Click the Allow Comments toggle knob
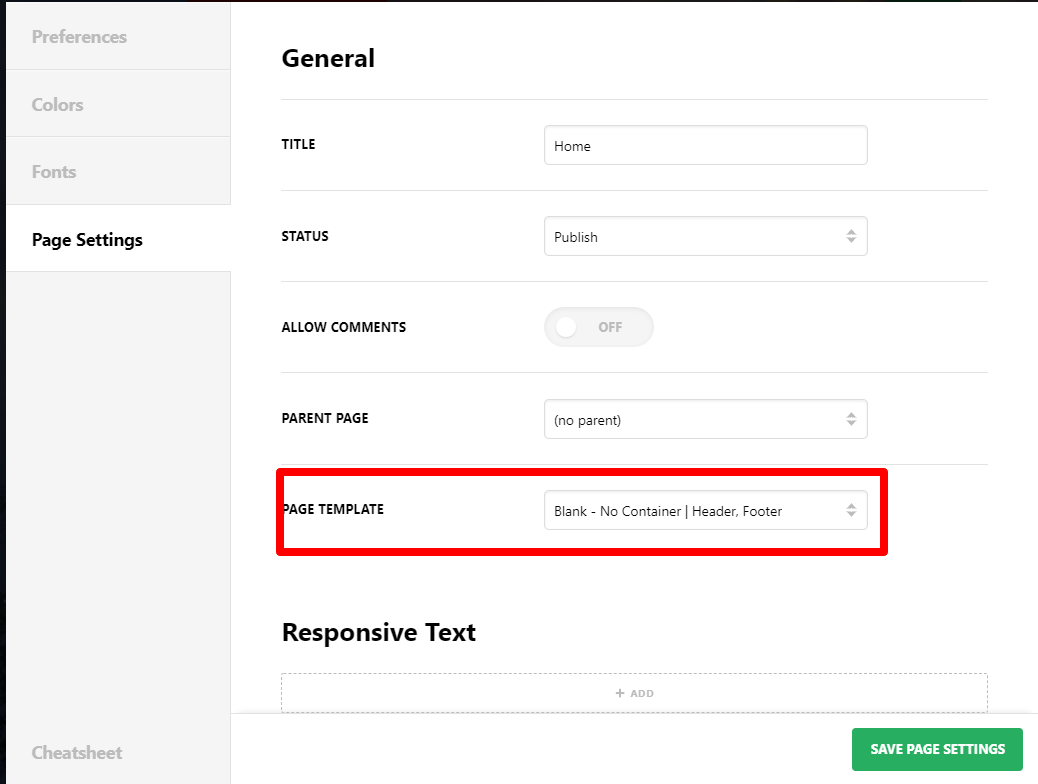This screenshot has width=1038, height=784. pos(566,327)
